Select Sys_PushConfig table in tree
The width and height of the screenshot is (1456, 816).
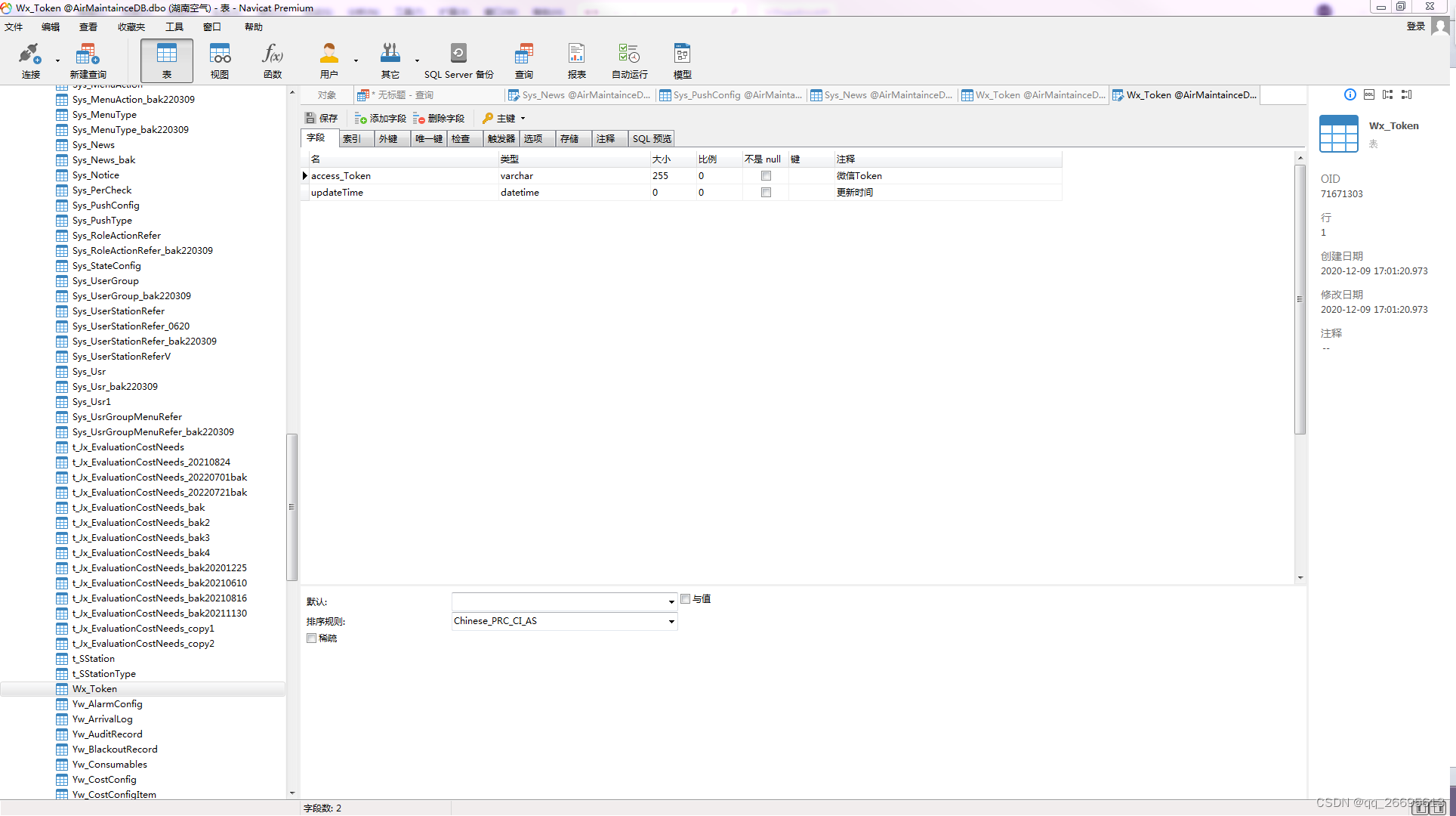(106, 206)
